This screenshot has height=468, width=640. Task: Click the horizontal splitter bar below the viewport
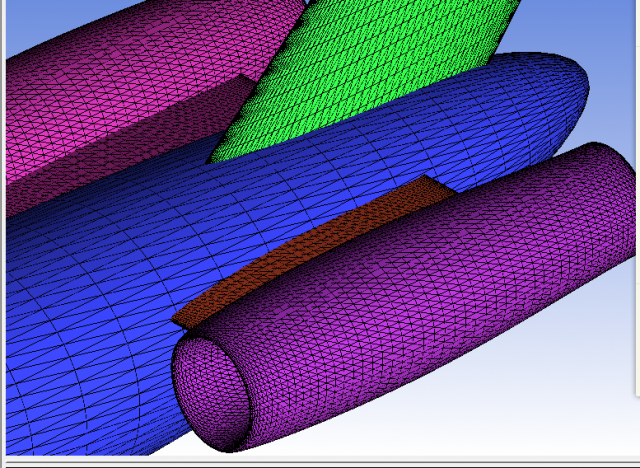click(x=320, y=461)
